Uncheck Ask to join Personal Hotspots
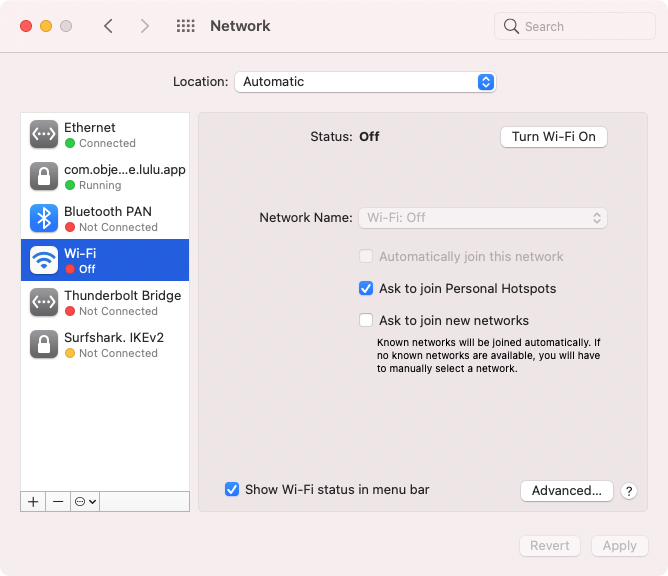Viewport: 668px width, 576px height. (366, 288)
